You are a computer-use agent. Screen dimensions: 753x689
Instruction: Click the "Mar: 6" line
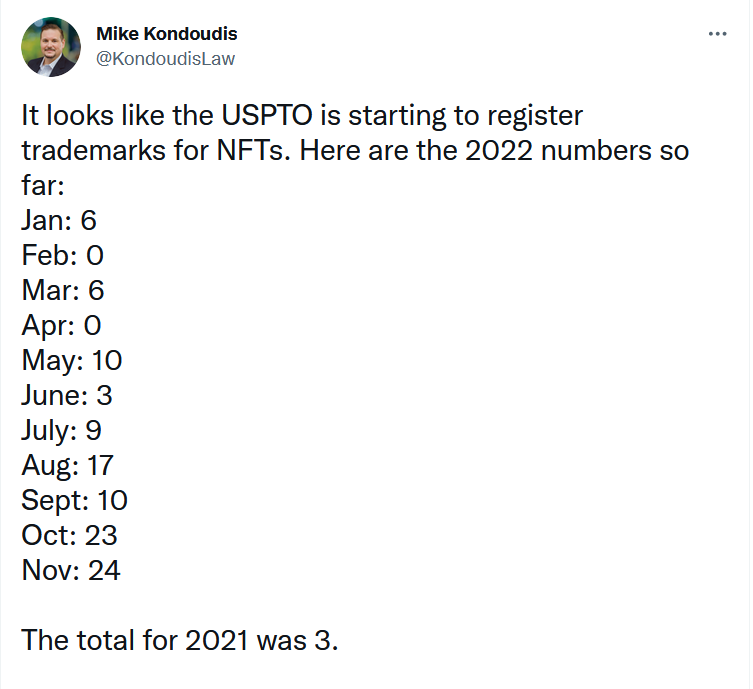62,291
